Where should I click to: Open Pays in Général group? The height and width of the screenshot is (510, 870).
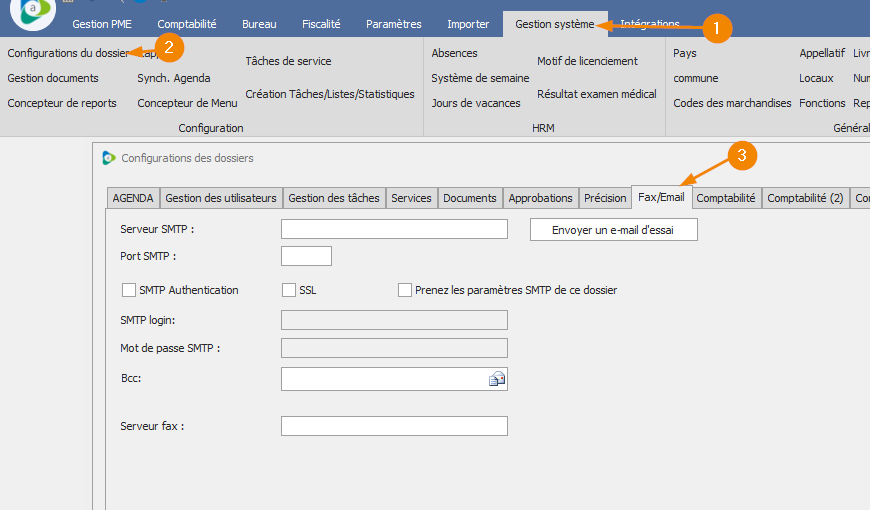pos(685,53)
